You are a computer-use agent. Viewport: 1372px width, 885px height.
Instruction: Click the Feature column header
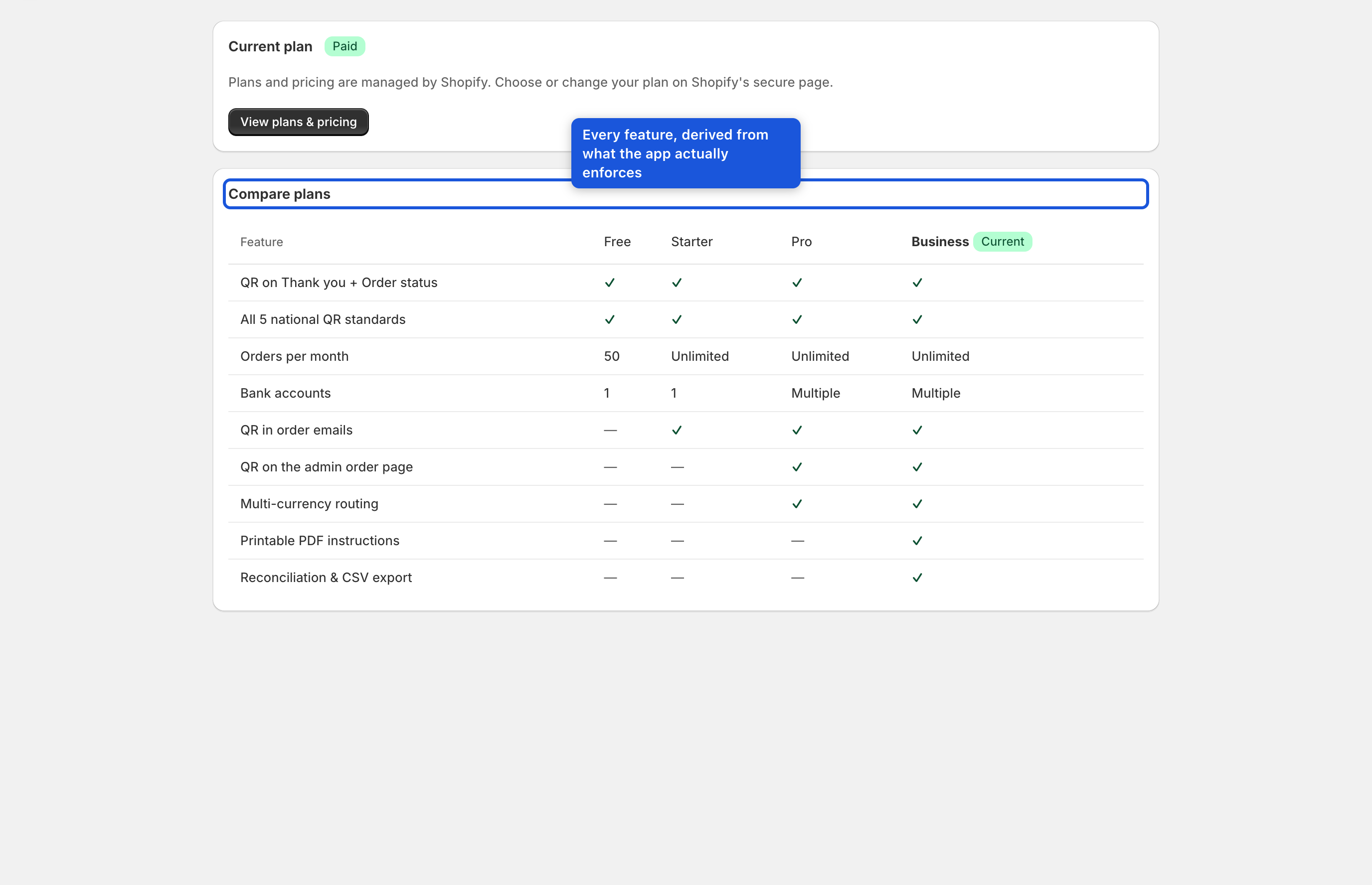point(262,242)
